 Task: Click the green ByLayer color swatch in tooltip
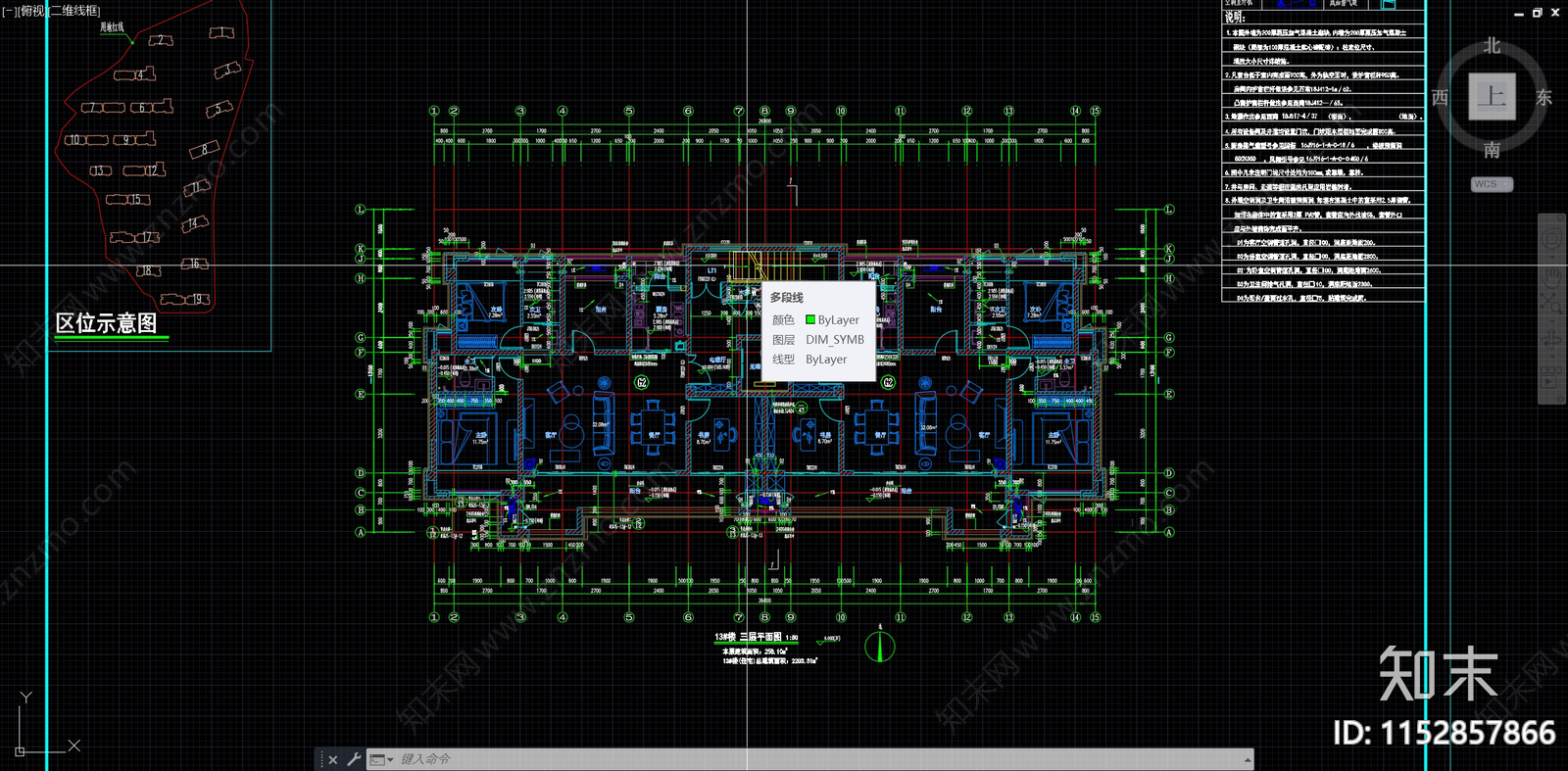click(810, 319)
